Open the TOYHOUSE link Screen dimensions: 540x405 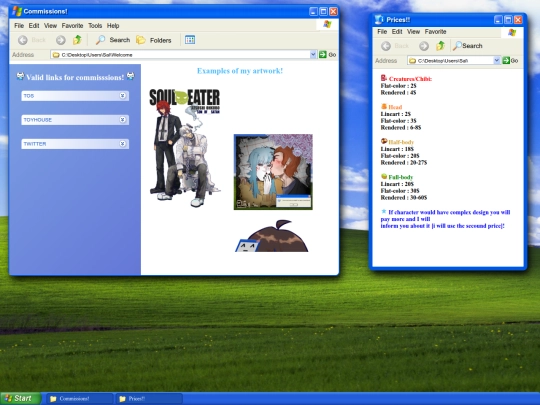coord(75,120)
